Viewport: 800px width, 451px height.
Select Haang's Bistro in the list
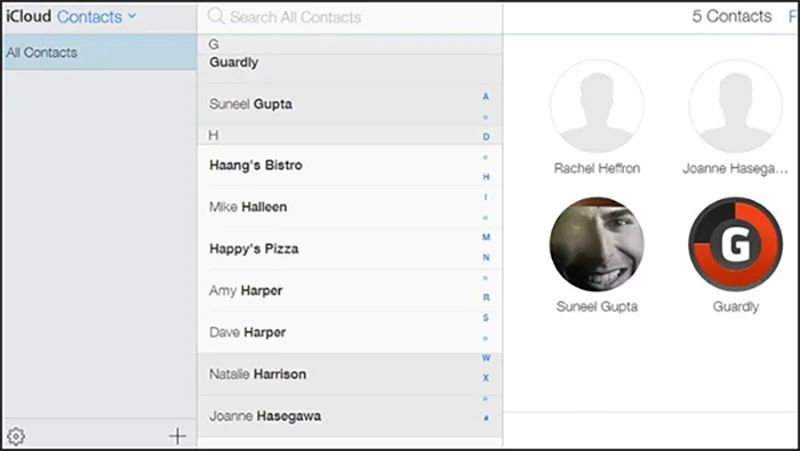click(x=349, y=165)
